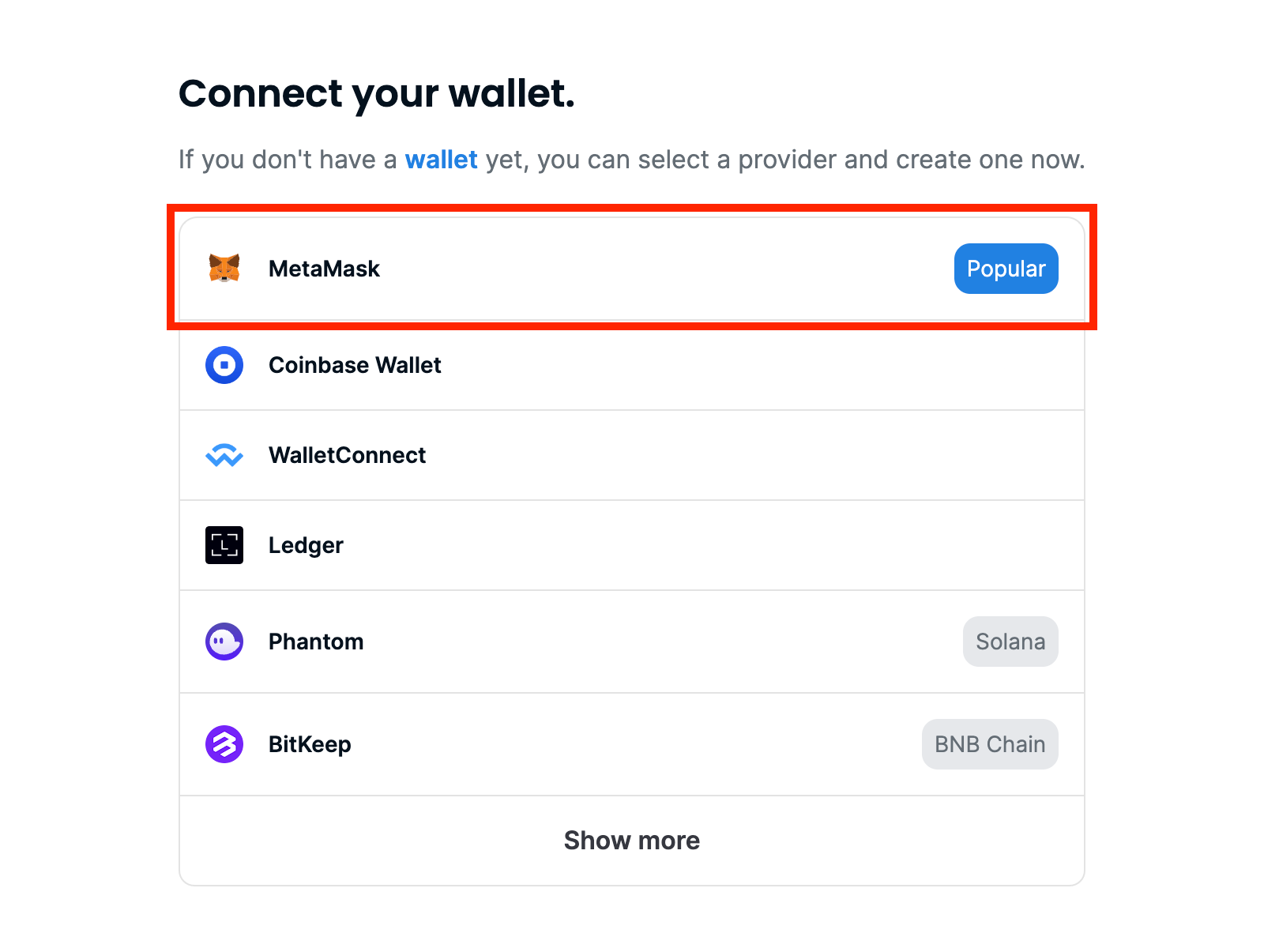Viewport: 1279px width, 952px height.
Task: Connect using WalletConnect label
Action: tap(347, 455)
